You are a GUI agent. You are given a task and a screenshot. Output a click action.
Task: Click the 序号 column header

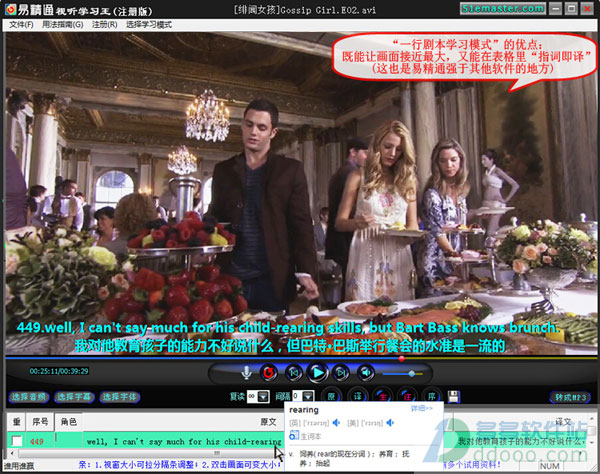pyautogui.click(x=40, y=422)
